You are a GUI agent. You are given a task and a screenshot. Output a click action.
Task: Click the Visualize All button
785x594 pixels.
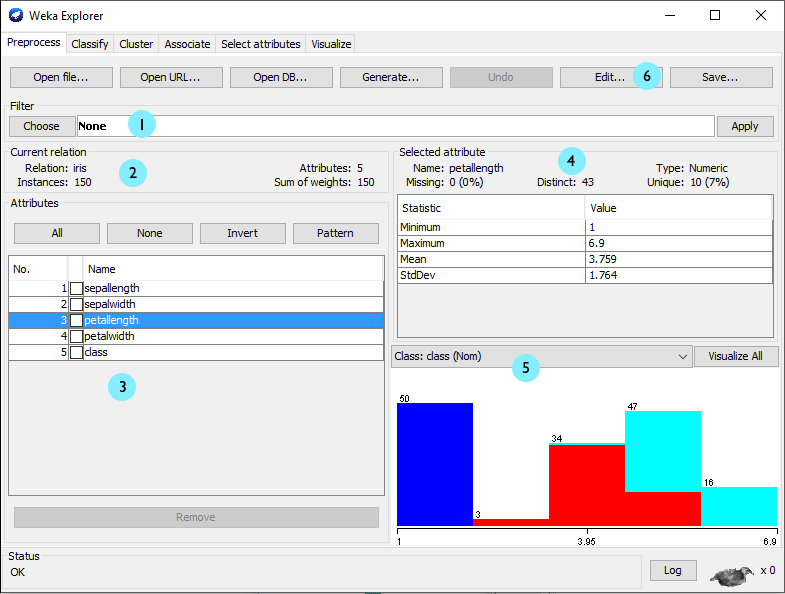click(735, 357)
